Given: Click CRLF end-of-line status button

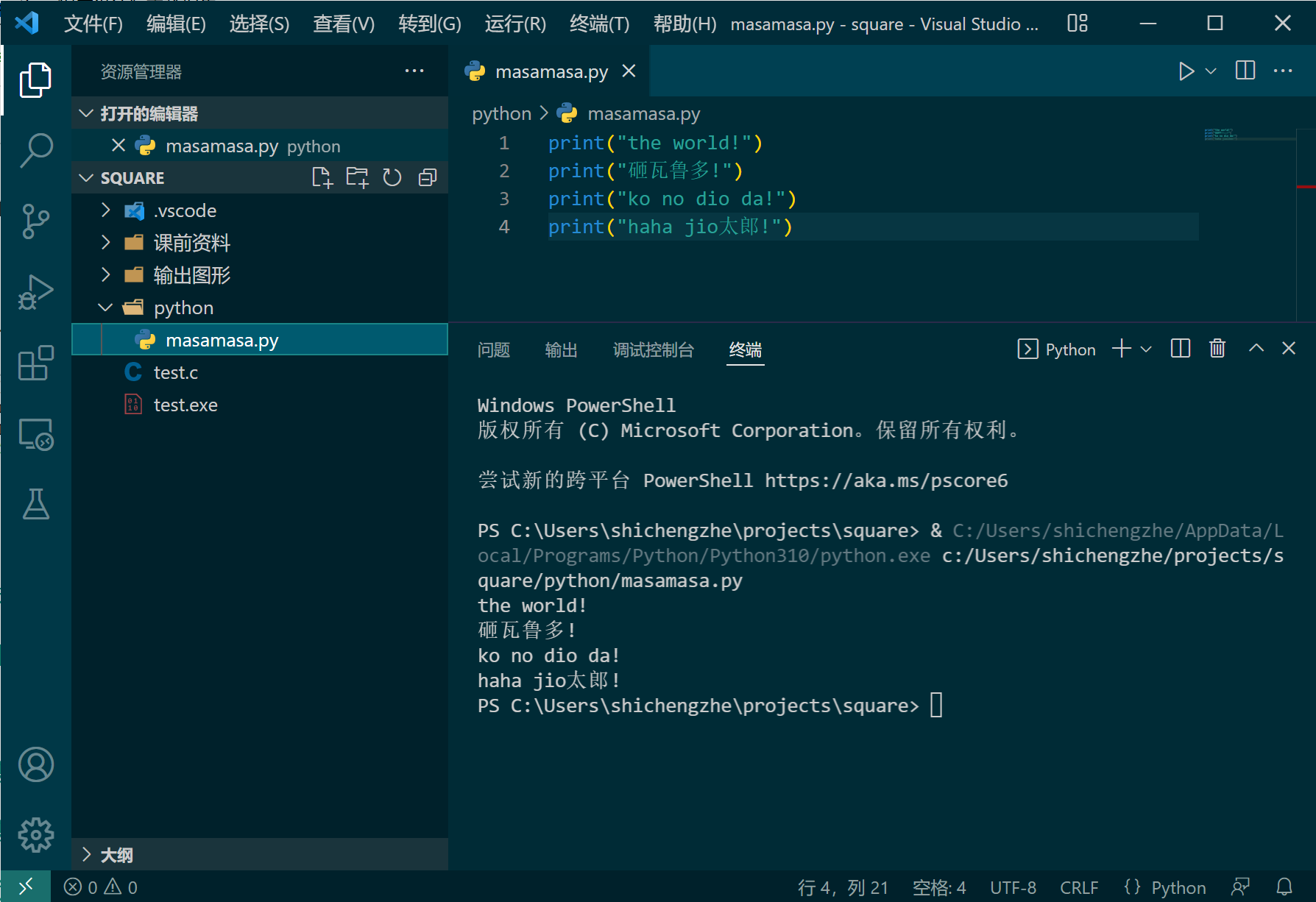Looking at the screenshot, I should pos(1079,887).
